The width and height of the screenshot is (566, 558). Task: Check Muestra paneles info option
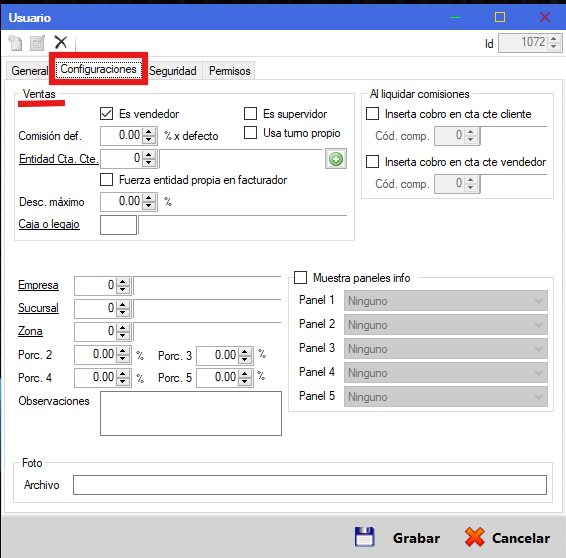coord(300,278)
